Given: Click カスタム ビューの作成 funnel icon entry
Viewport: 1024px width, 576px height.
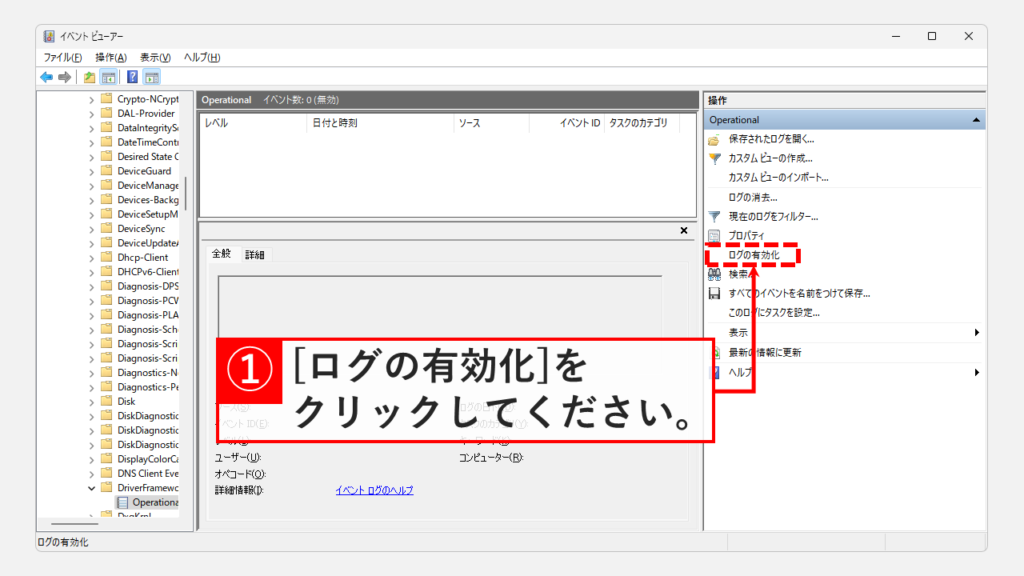Looking at the screenshot, I should [769, 158].
